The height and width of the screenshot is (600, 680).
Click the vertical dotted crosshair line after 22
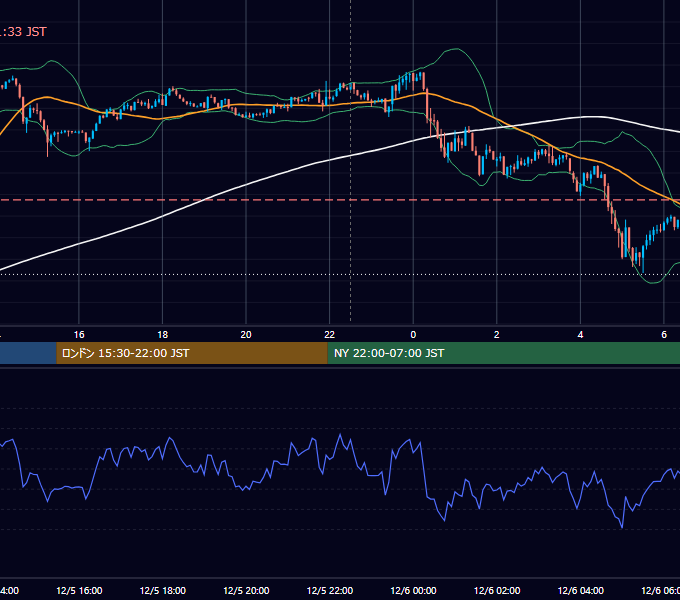click(x=350, y=161)
